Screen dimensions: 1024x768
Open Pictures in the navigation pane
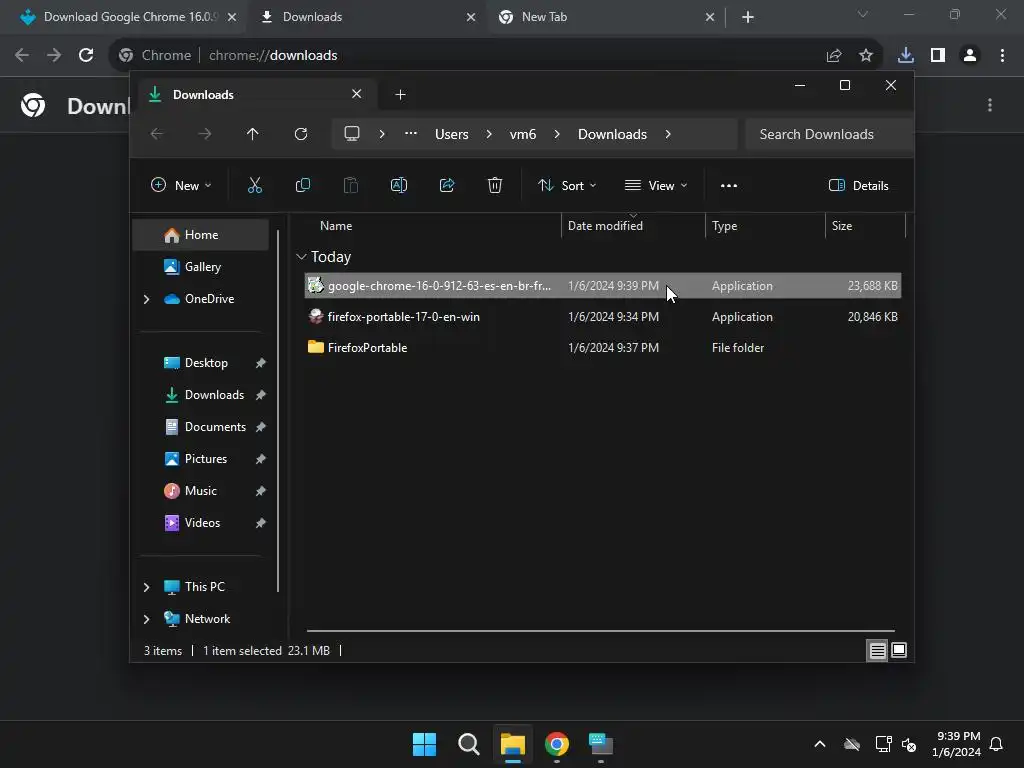point(201,459)
